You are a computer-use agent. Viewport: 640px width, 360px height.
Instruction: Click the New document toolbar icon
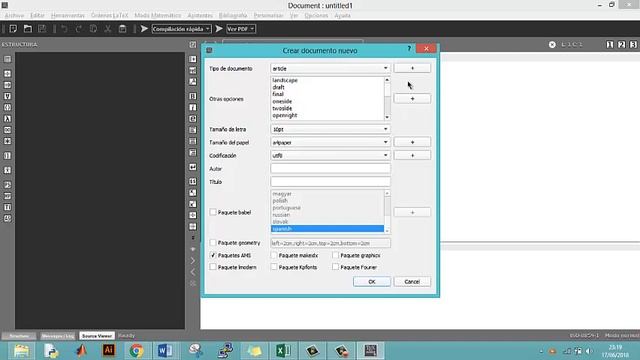13,29
